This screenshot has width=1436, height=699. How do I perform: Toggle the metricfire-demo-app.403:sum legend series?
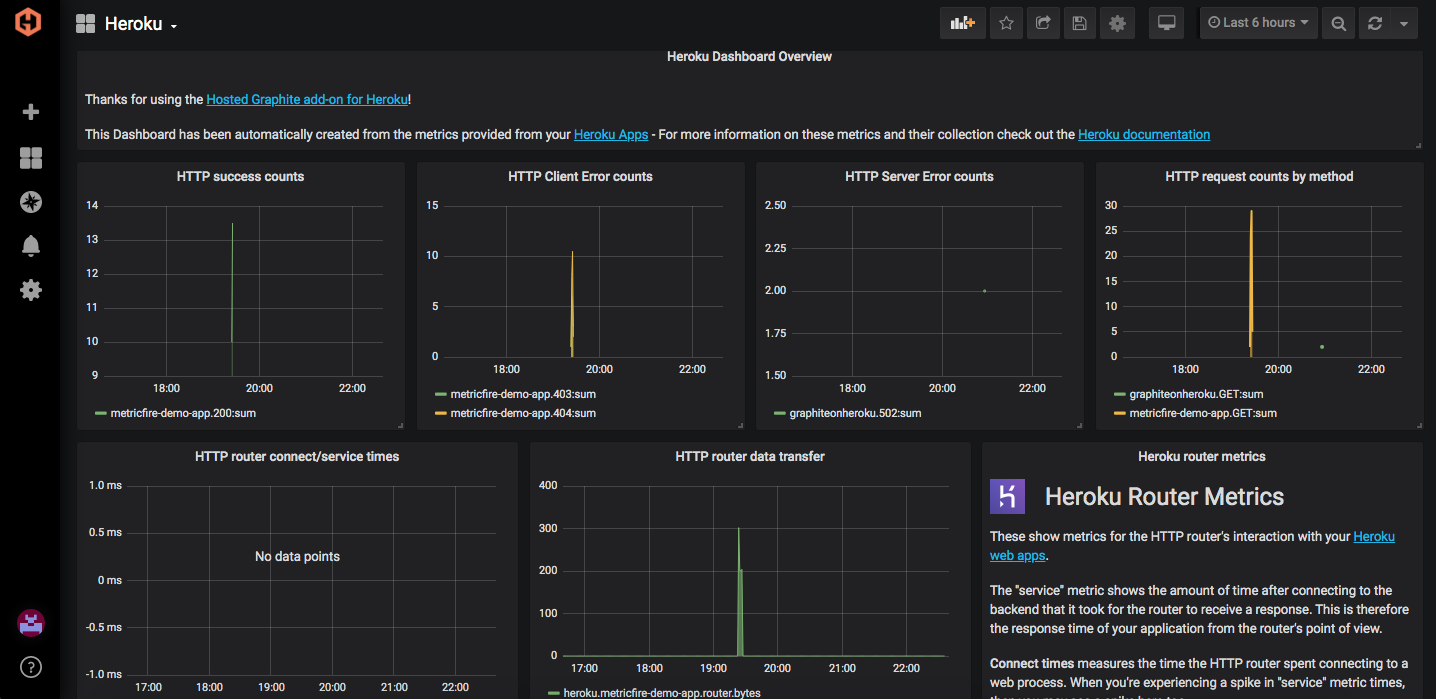pyautogui.click(x=523, y=395)
